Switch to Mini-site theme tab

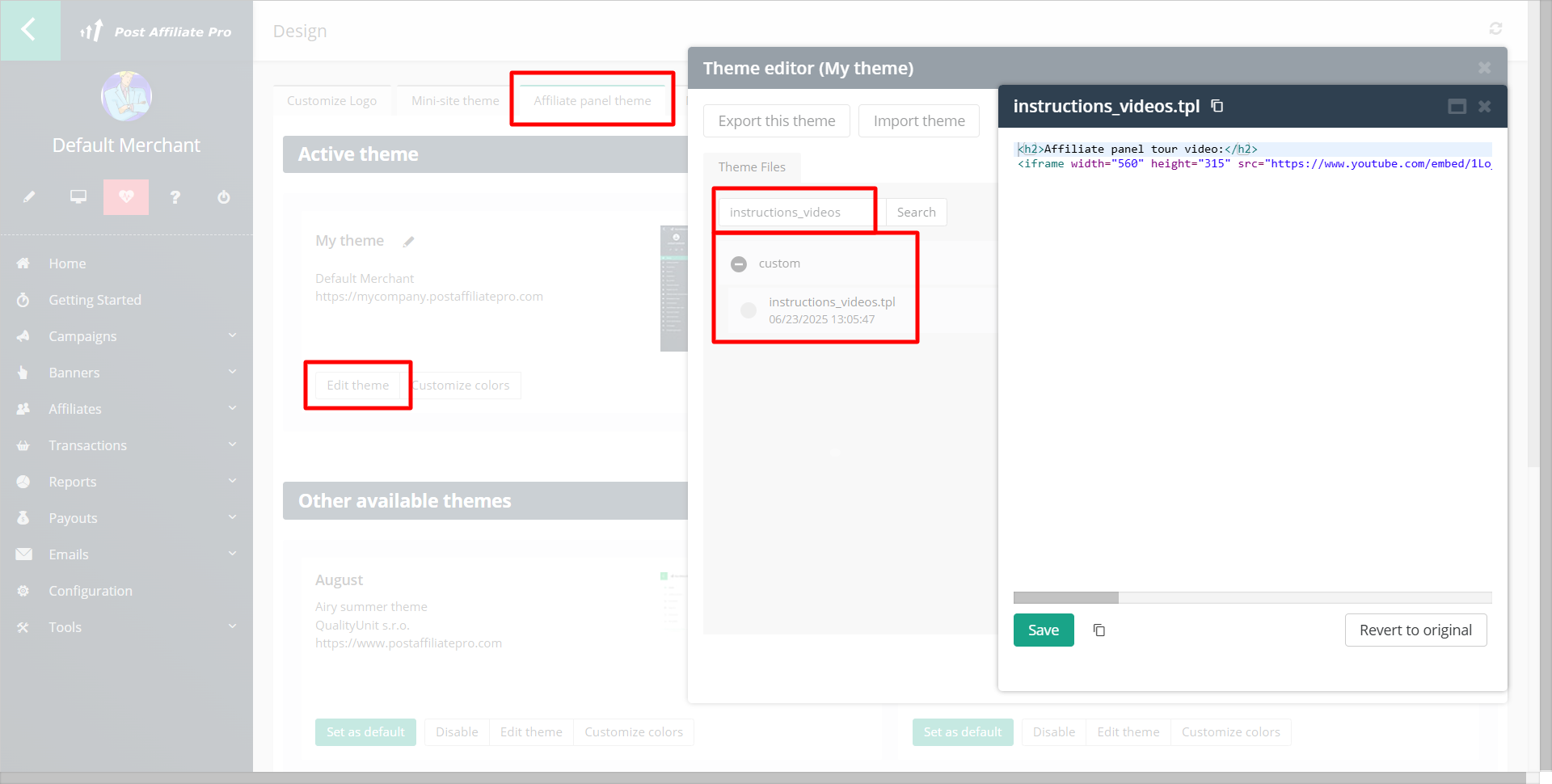click(x=455, y=101)
